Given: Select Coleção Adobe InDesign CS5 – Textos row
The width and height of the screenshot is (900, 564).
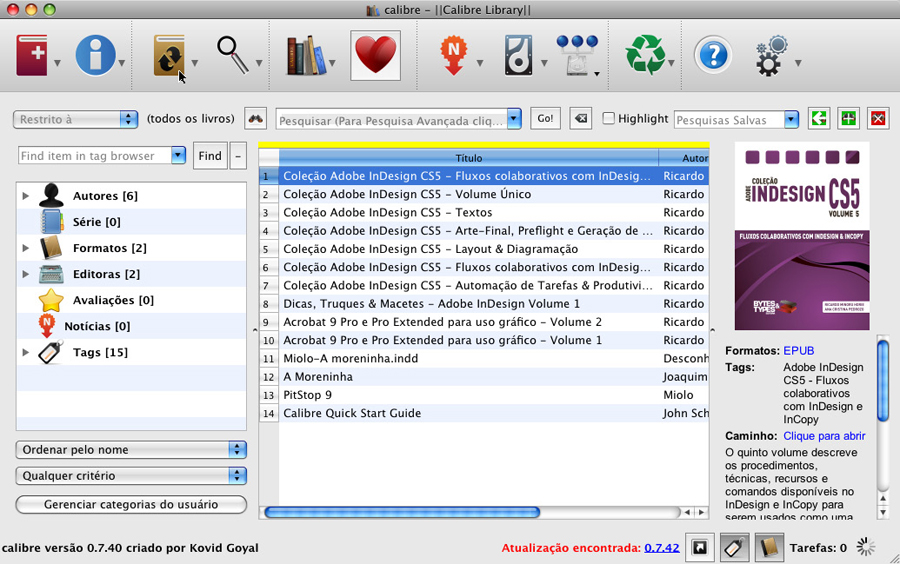Looking at the screenshot, I should pos(484,212).
